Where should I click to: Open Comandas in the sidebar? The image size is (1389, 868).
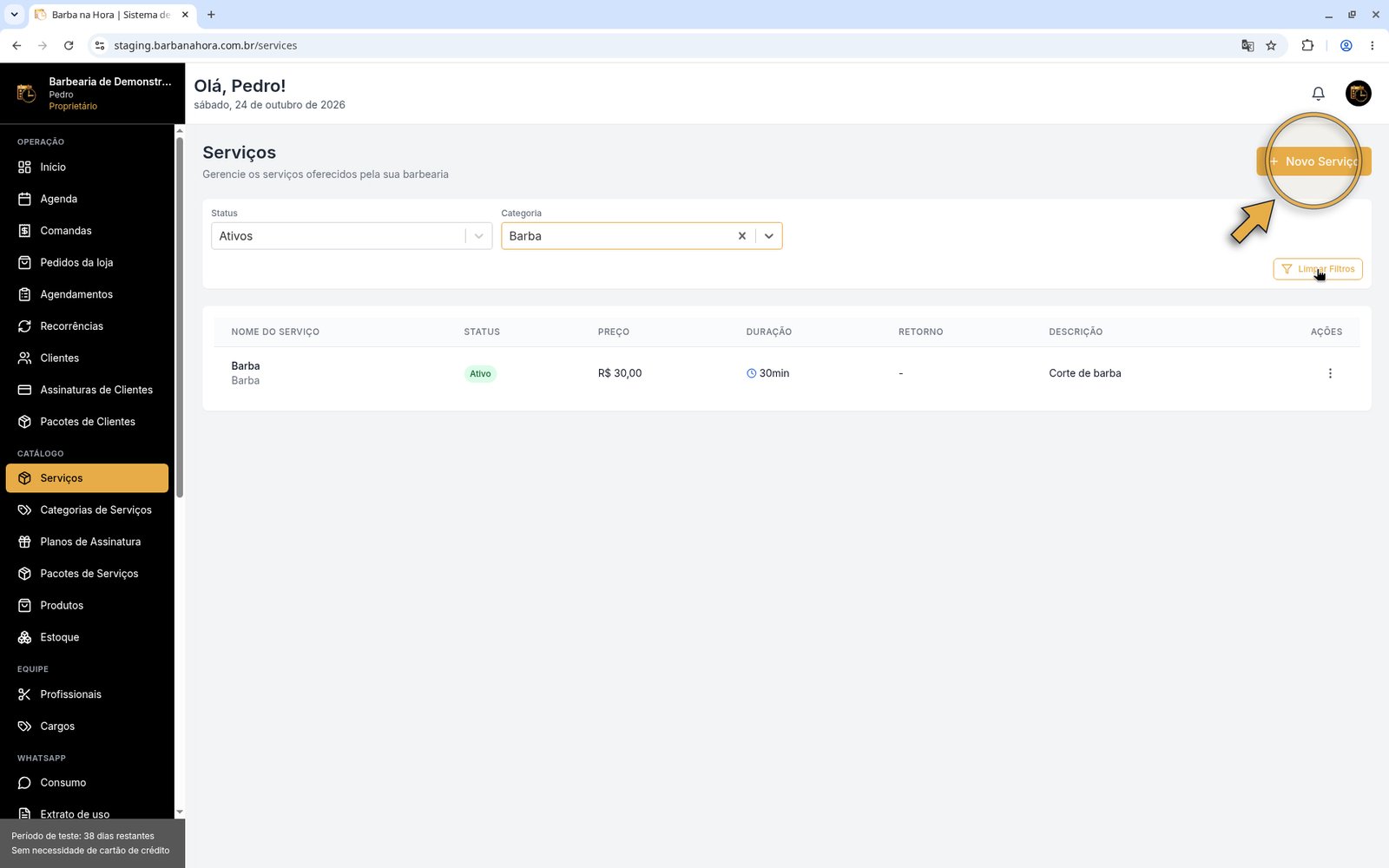pos(87,231)
